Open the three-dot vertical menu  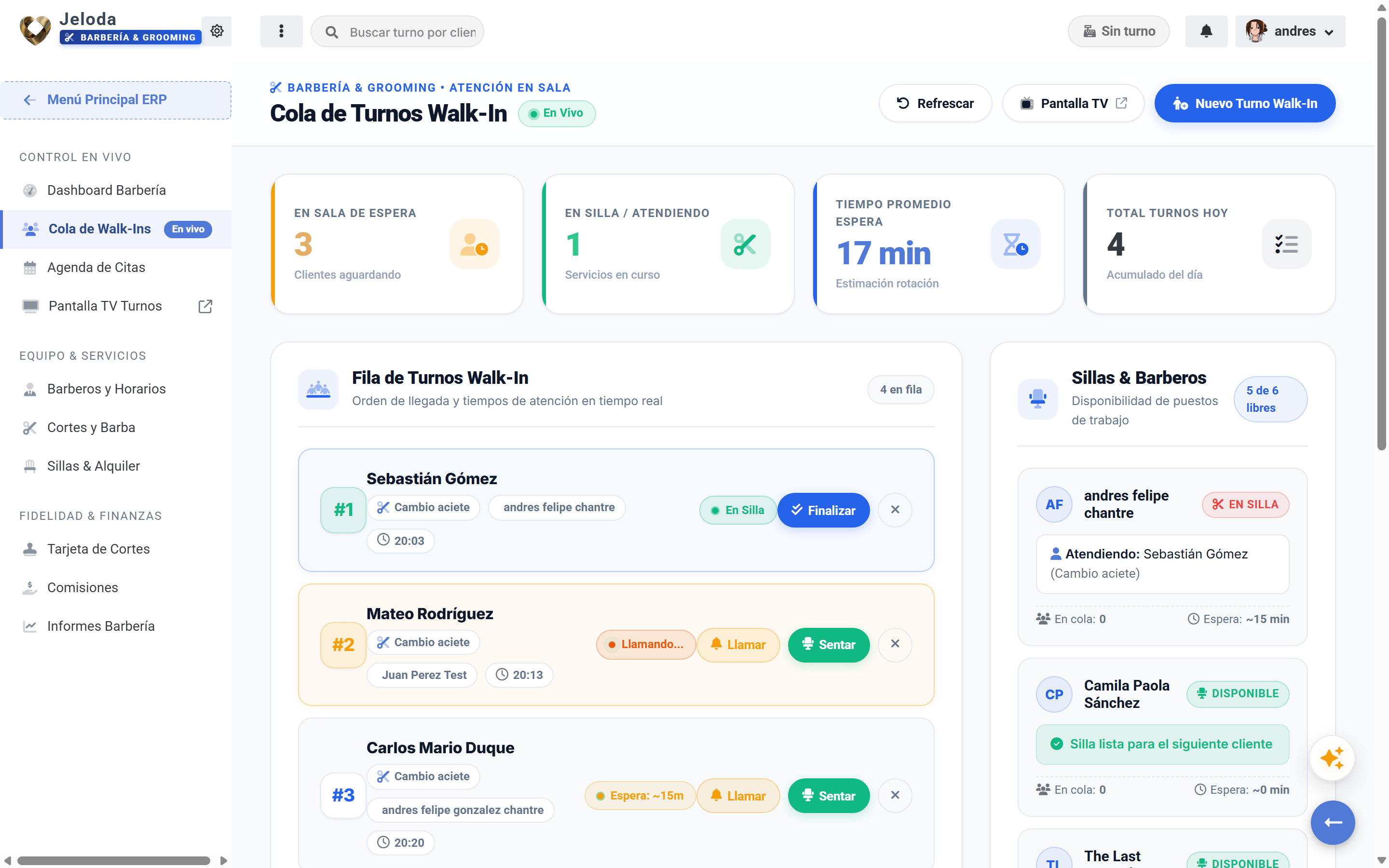click(x=281, y=31)
